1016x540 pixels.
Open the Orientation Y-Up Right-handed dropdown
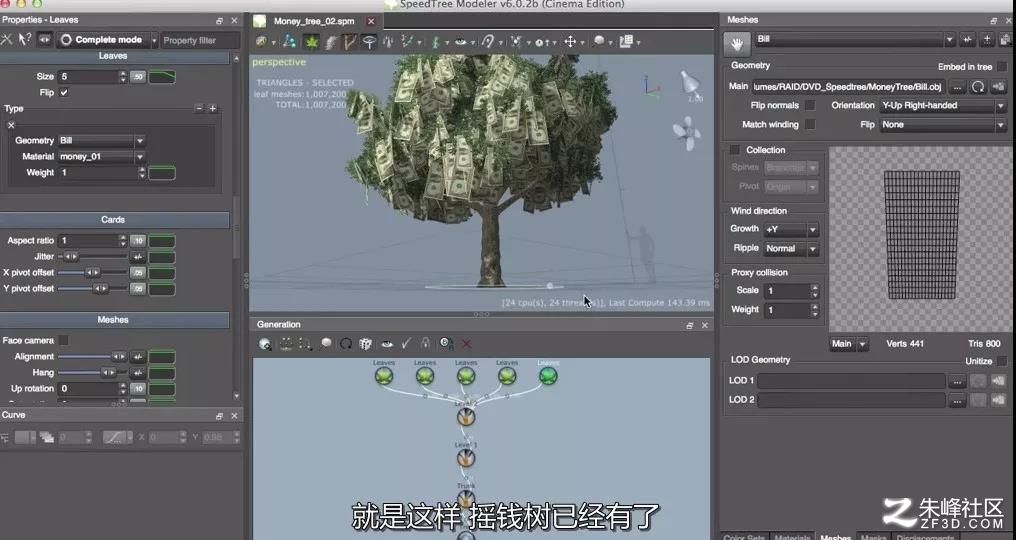pos(943,106)
